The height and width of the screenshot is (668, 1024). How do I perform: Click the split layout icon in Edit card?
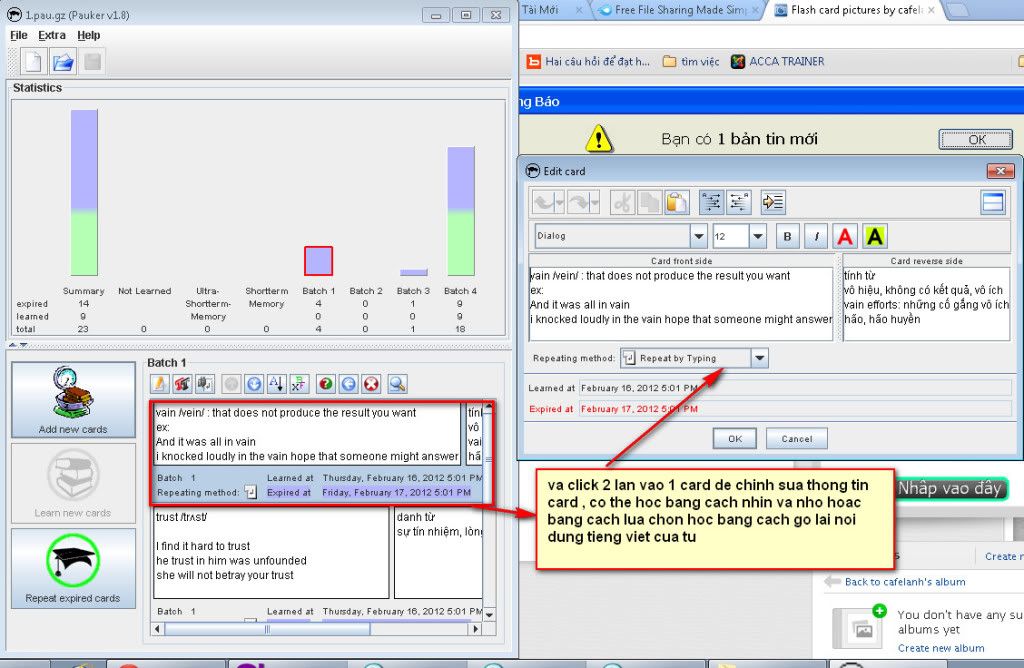(992, 202)
